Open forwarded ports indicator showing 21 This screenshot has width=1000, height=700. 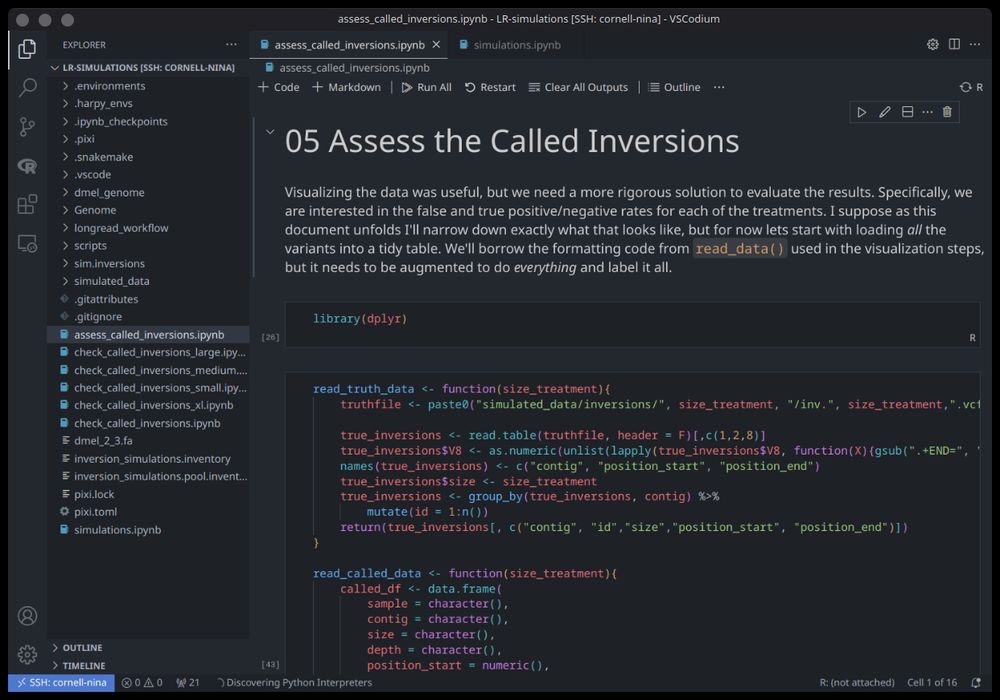(188, 683)
